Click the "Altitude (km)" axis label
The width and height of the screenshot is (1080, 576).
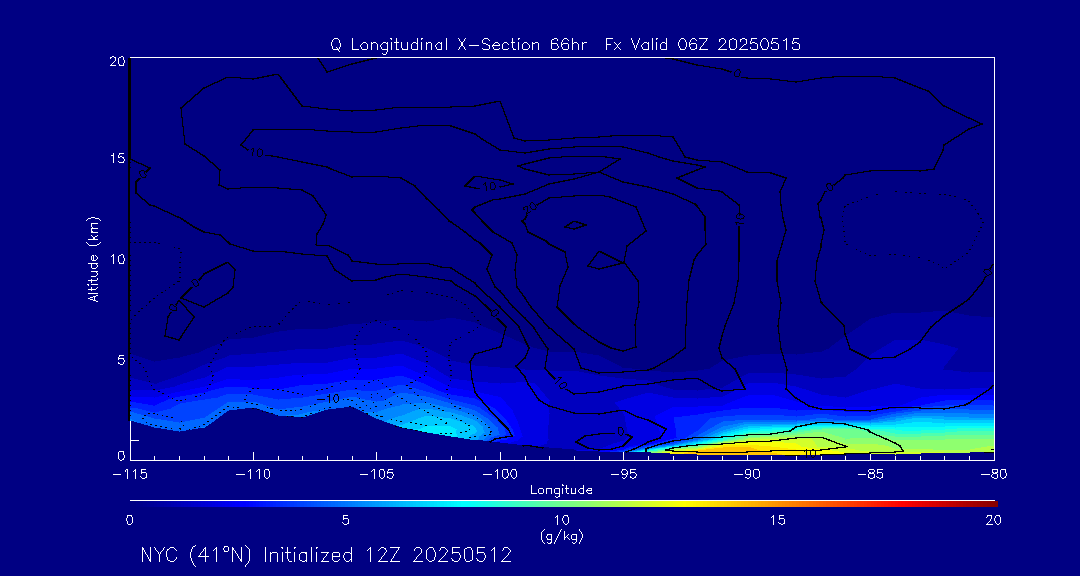click(94, 258)
